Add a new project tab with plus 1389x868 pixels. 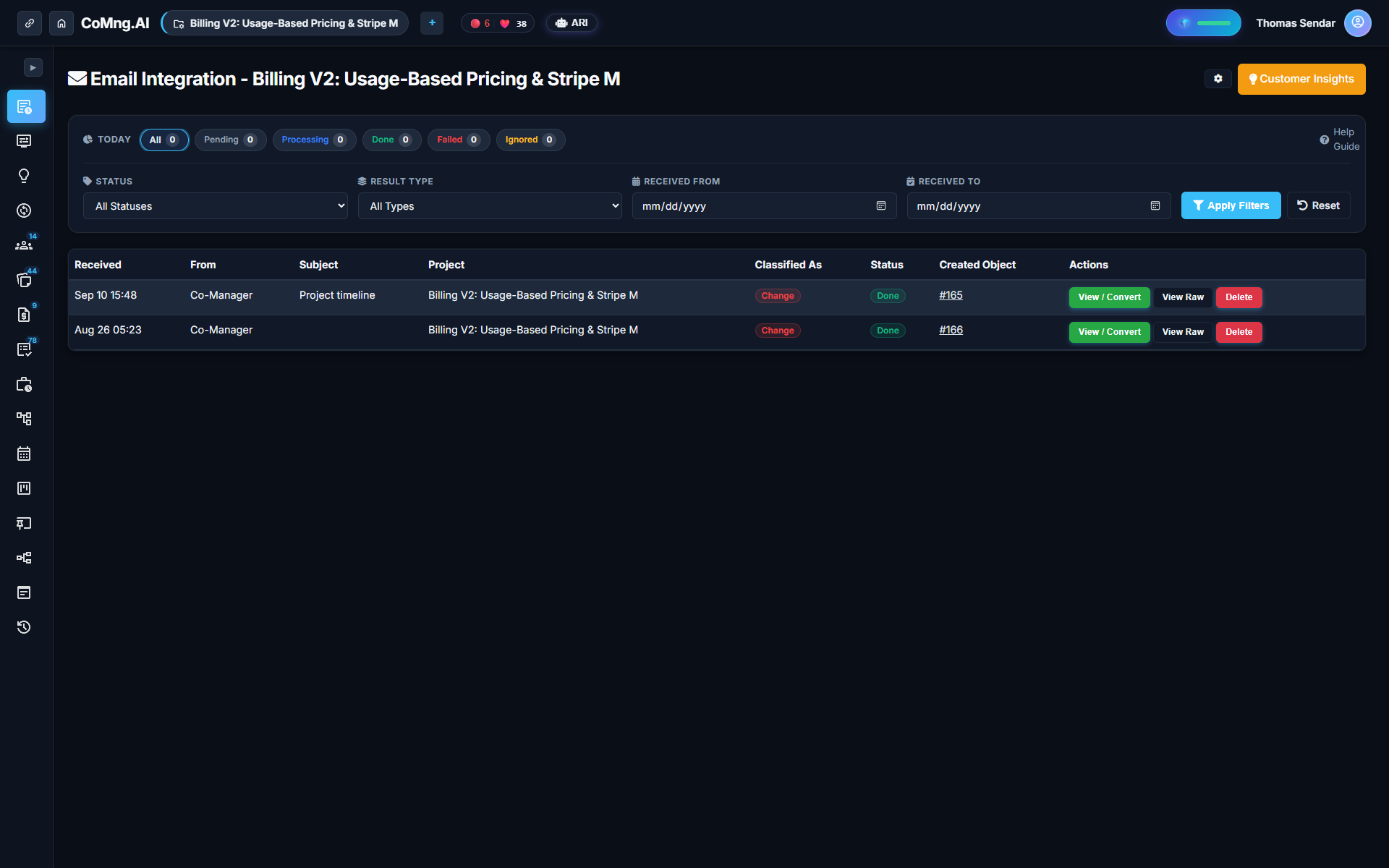pos(432,23)
